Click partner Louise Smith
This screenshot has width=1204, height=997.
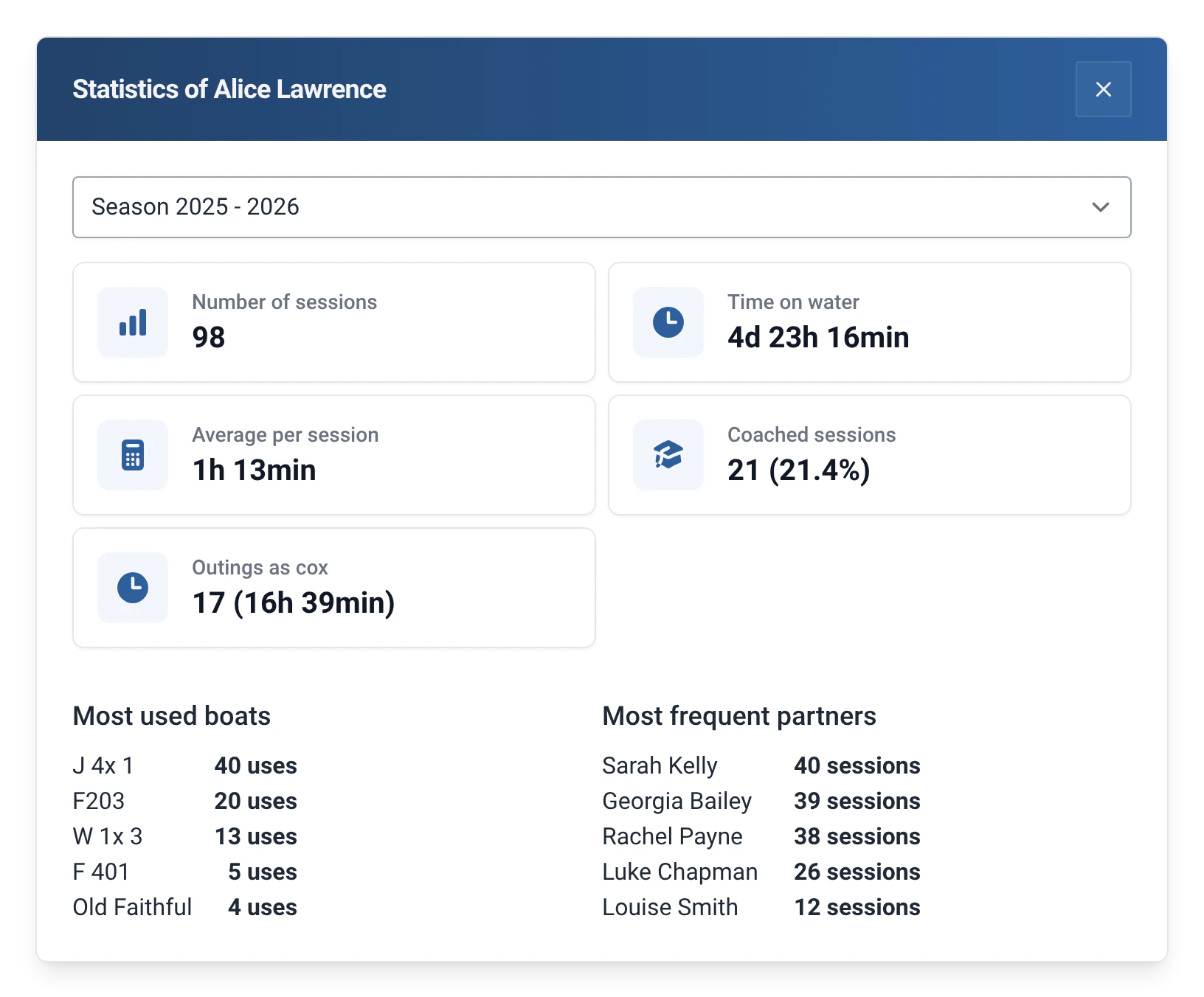[x=670, y=907]
